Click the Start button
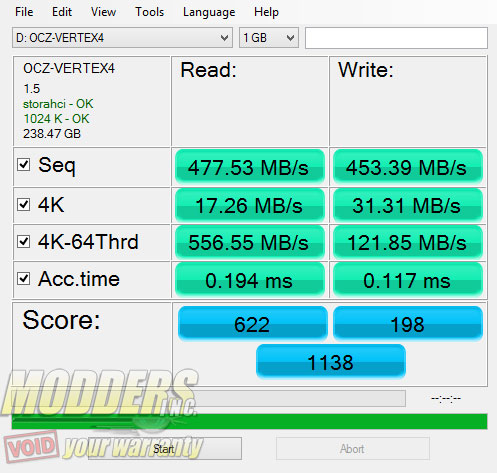 pyautogui.click(x=165, y=449)
